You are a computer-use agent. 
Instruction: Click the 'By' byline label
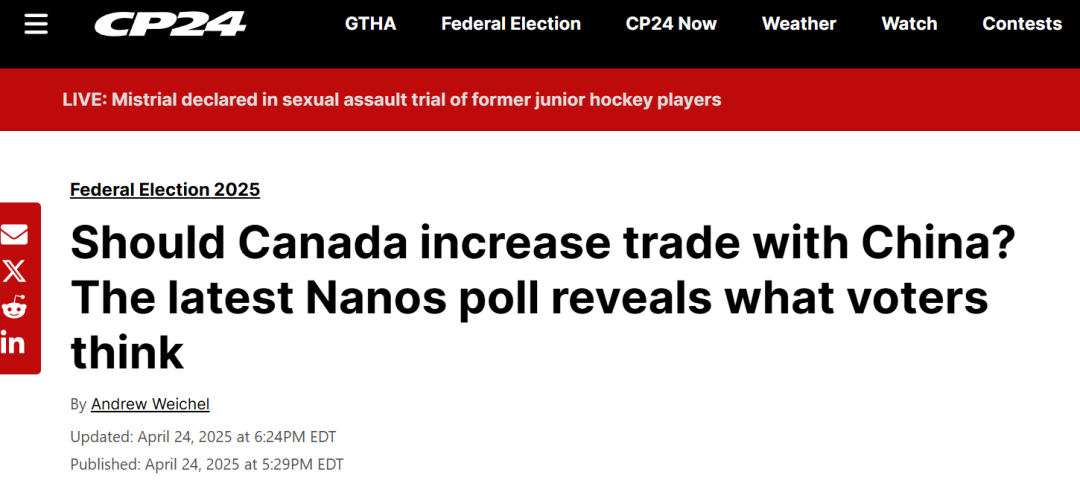(79, 404)
